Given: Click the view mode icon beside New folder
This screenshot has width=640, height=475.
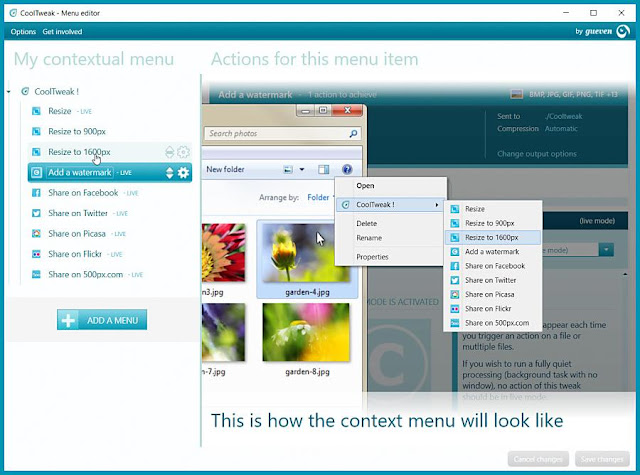Looking at the screenshot, I should point(288,169).
